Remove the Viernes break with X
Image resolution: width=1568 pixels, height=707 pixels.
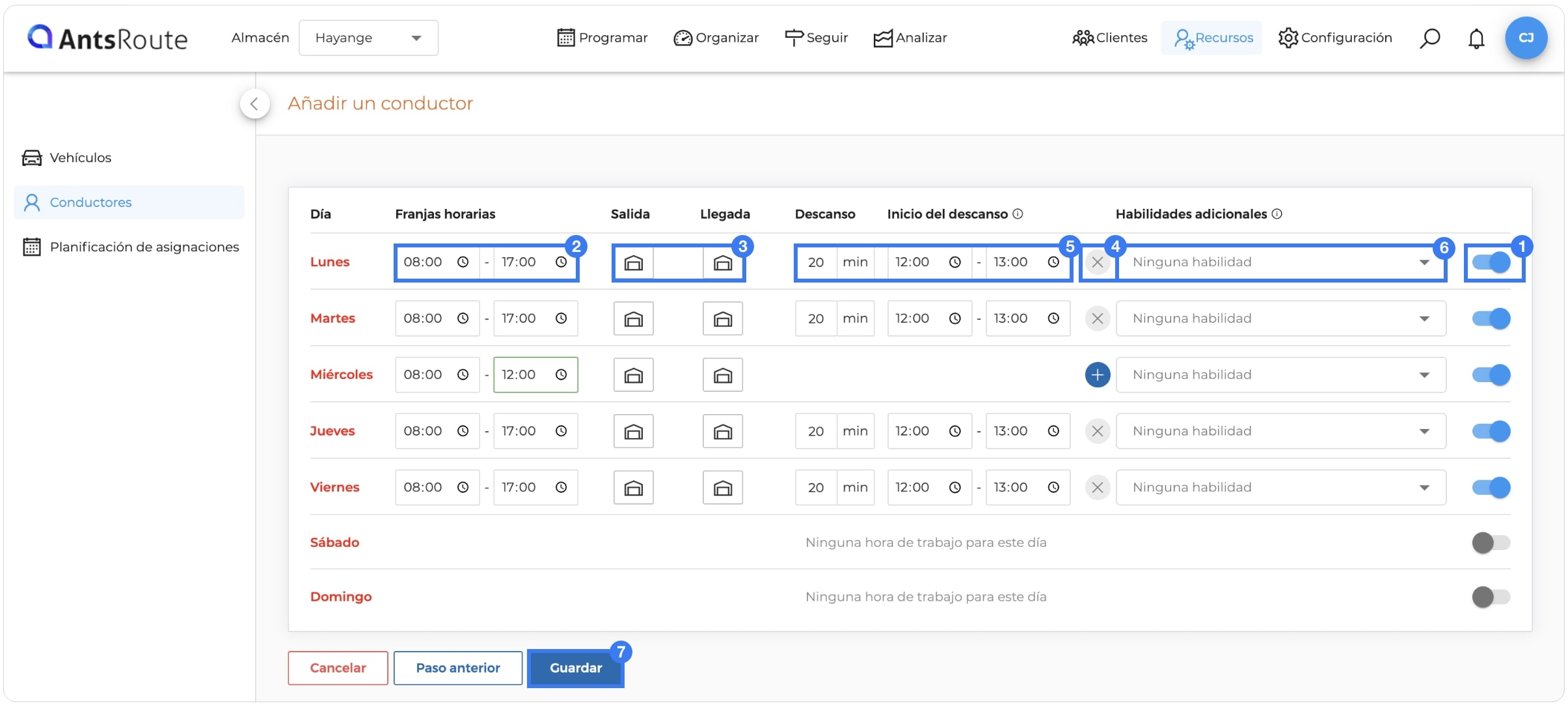[x=1097, y=488]
